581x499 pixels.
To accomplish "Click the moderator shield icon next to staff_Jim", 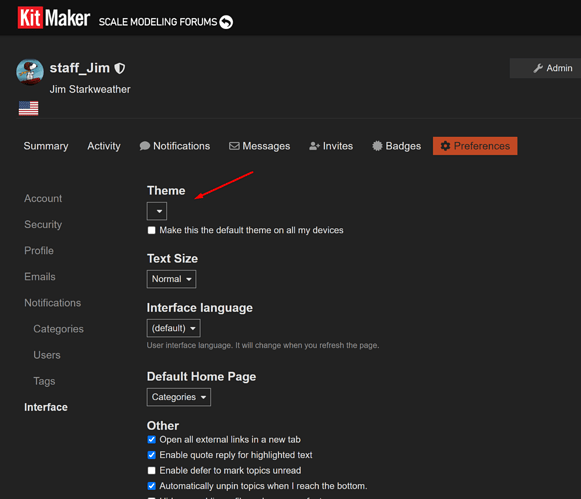I will pos(119,68).
